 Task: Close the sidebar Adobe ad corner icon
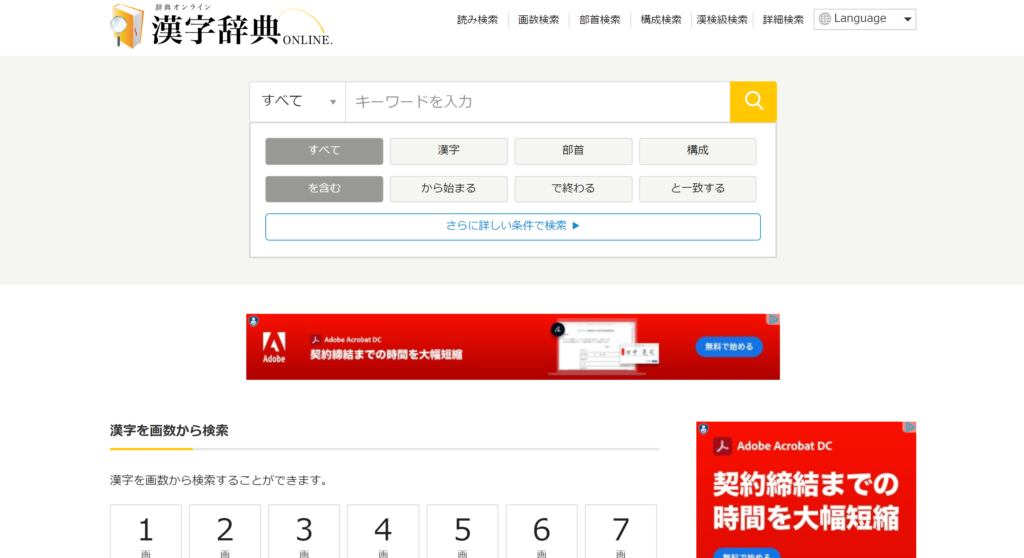coord(909,427)
